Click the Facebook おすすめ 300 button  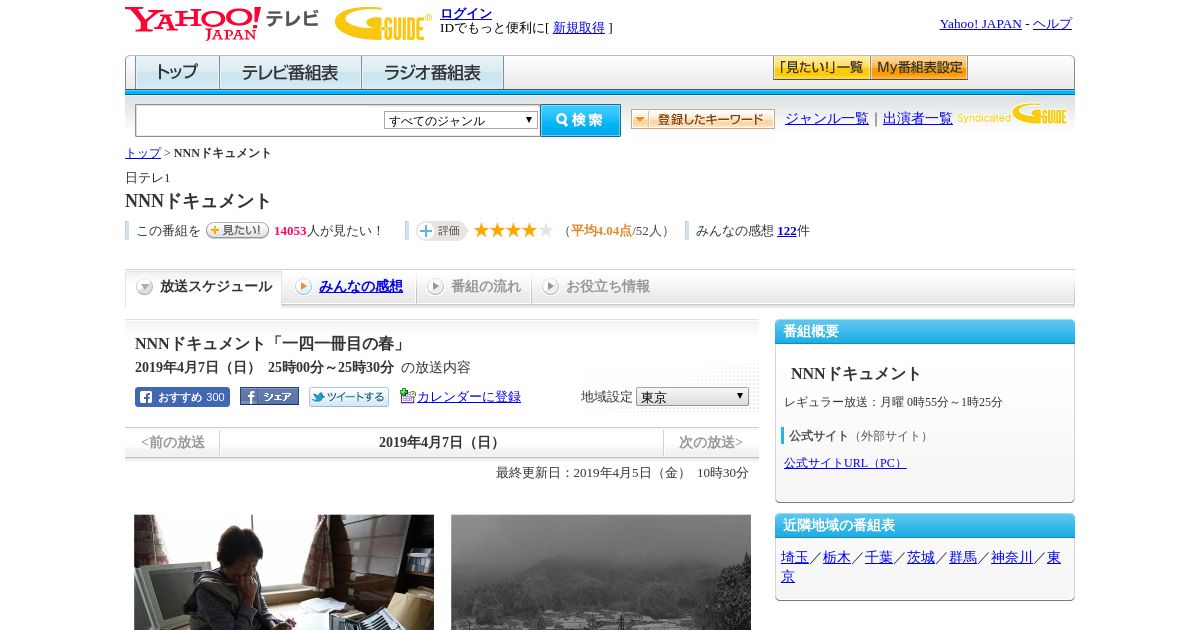click(182, 397)
